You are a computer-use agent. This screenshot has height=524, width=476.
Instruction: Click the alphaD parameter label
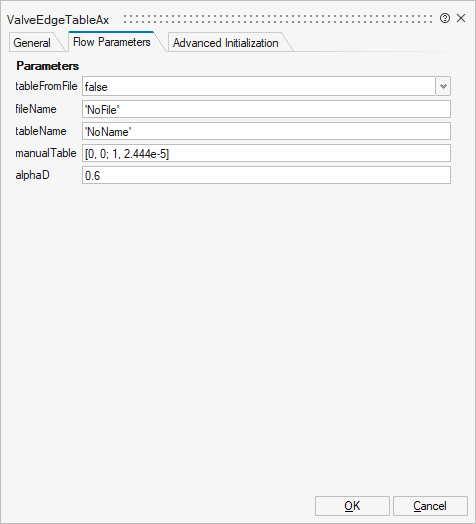click(32, 175)
